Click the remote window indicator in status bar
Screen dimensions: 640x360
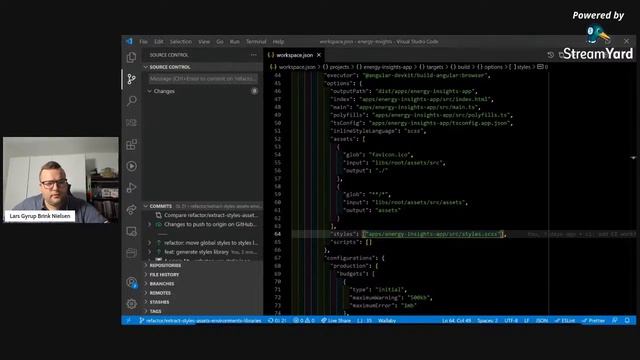point(129,320)
